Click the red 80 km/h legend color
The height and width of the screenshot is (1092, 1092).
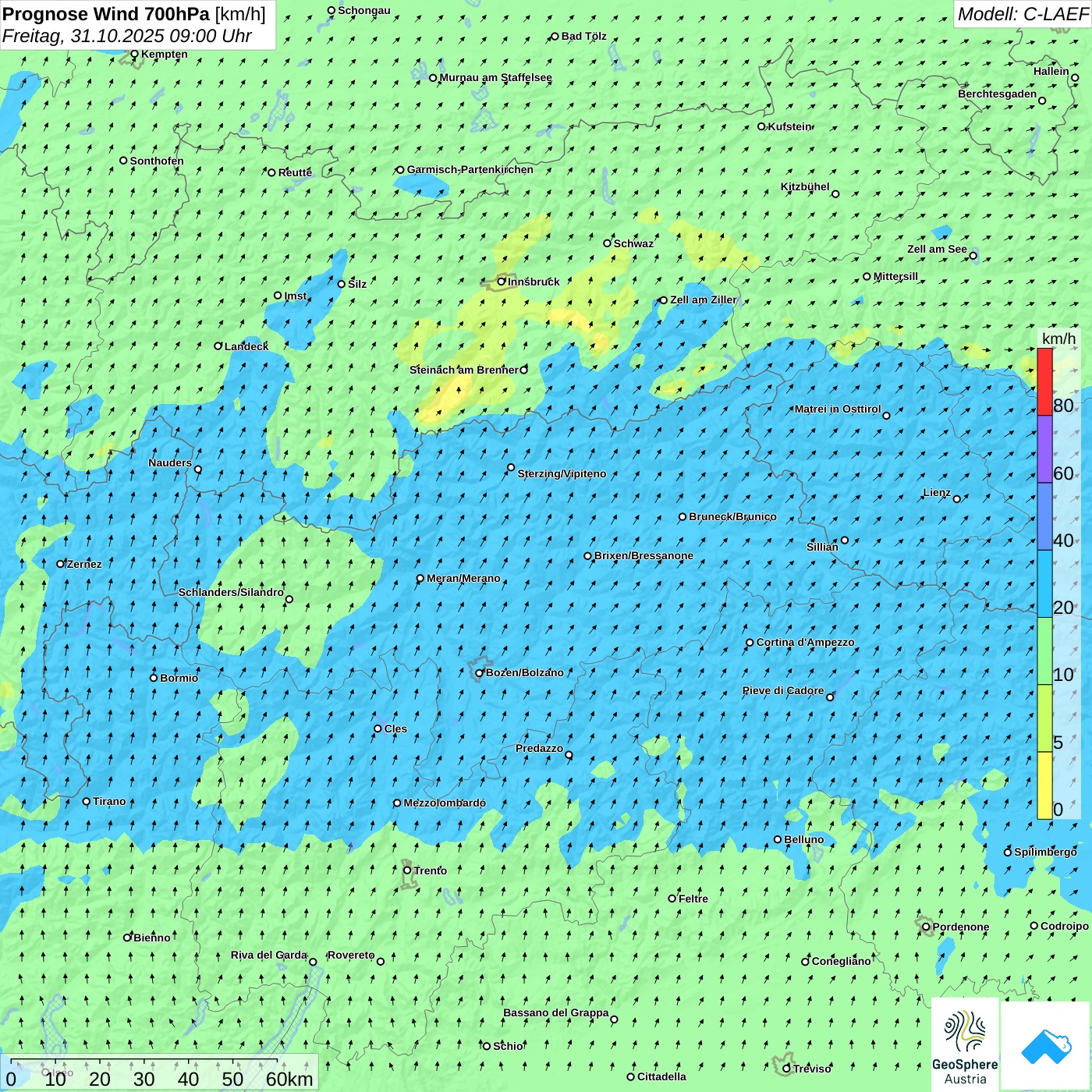1044,381
